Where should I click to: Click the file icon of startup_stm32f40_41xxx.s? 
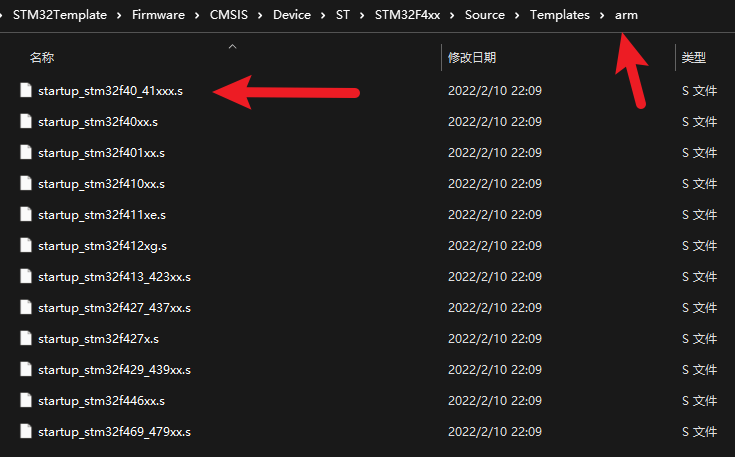point(27,91)
